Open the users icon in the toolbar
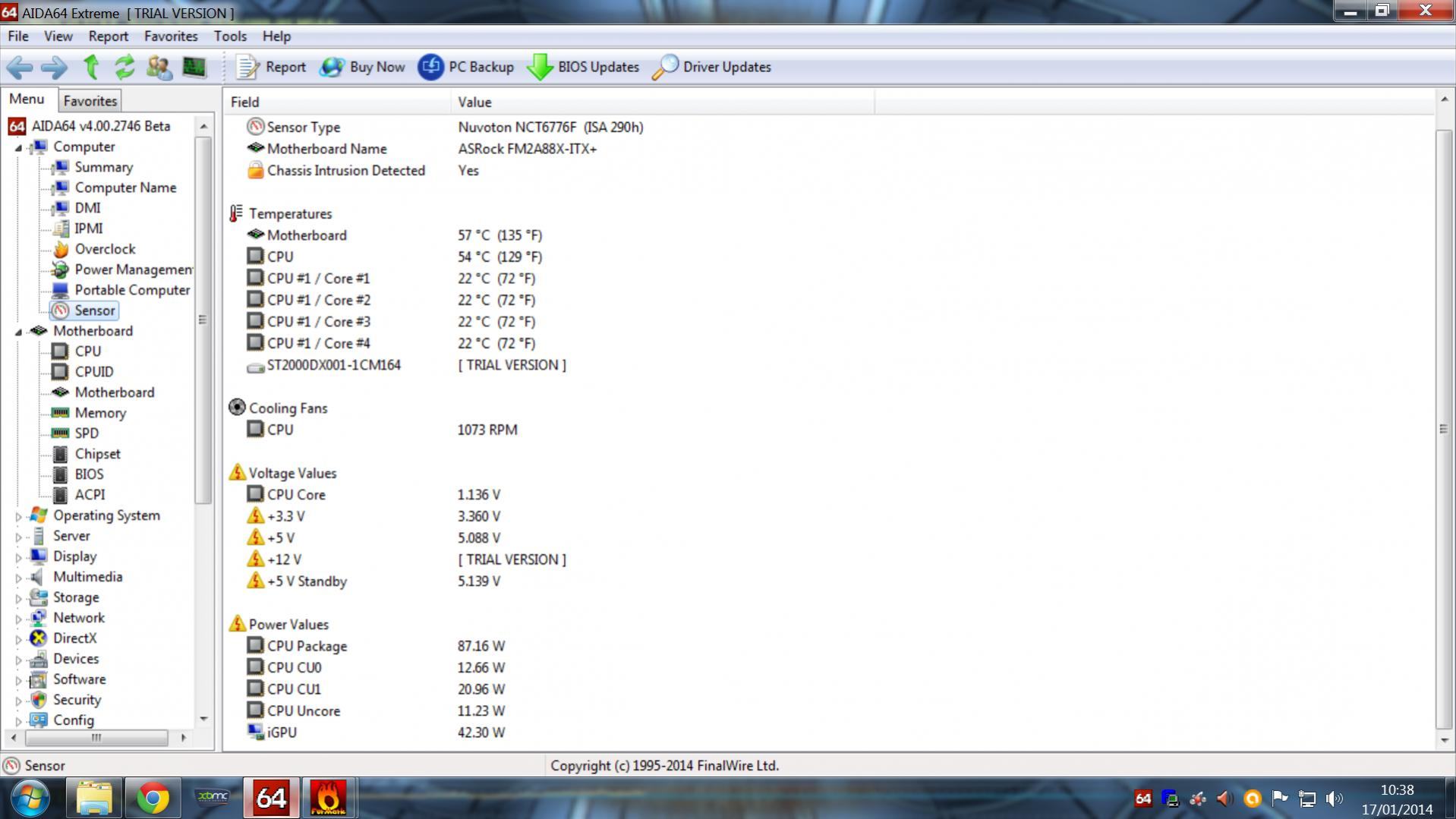This screenshot has width=1456, height=819. (x=159, y=68)
